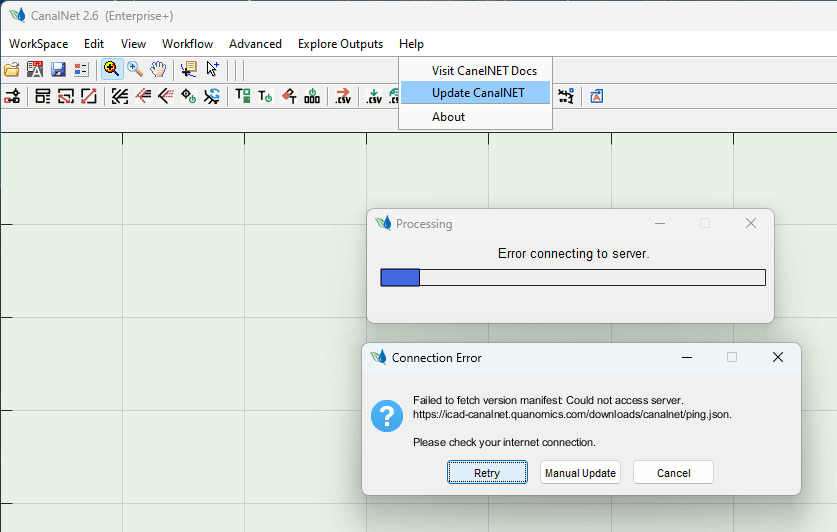Click the Help menu
This screenshot has width=837, height=532.
tap(411, 44)
